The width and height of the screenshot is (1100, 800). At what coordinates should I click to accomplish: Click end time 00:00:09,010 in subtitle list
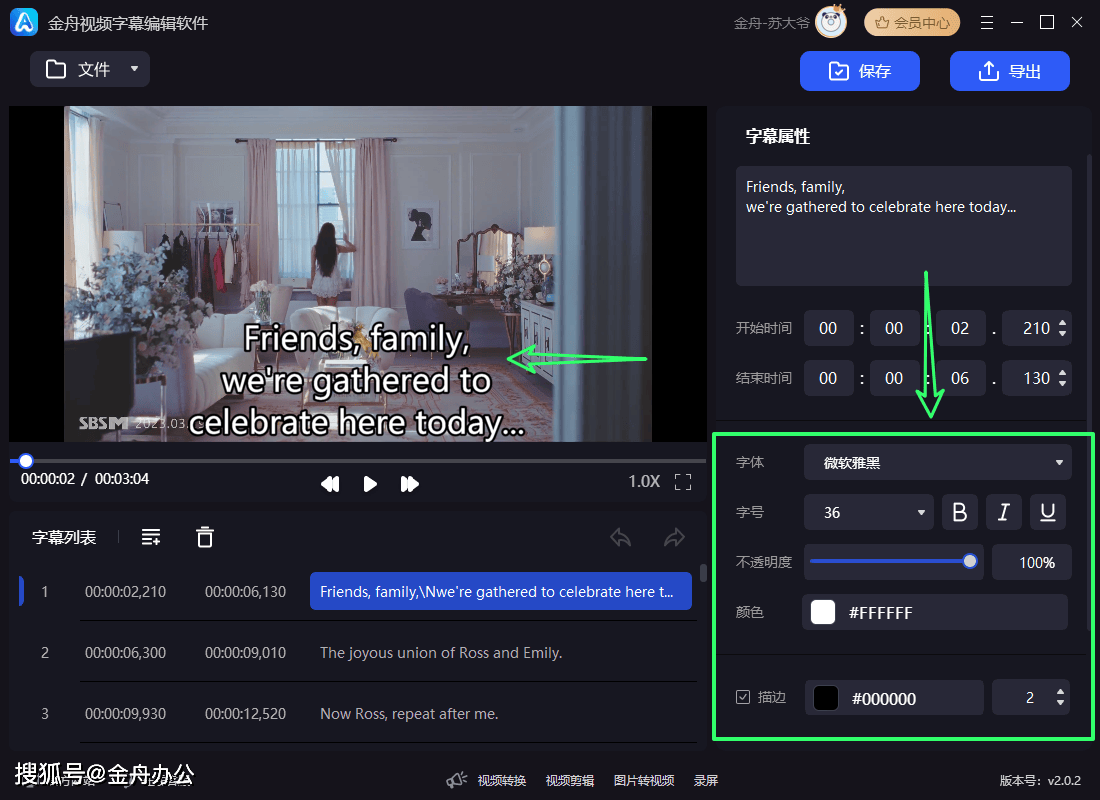pyautogui.click(x=246, y=653)
